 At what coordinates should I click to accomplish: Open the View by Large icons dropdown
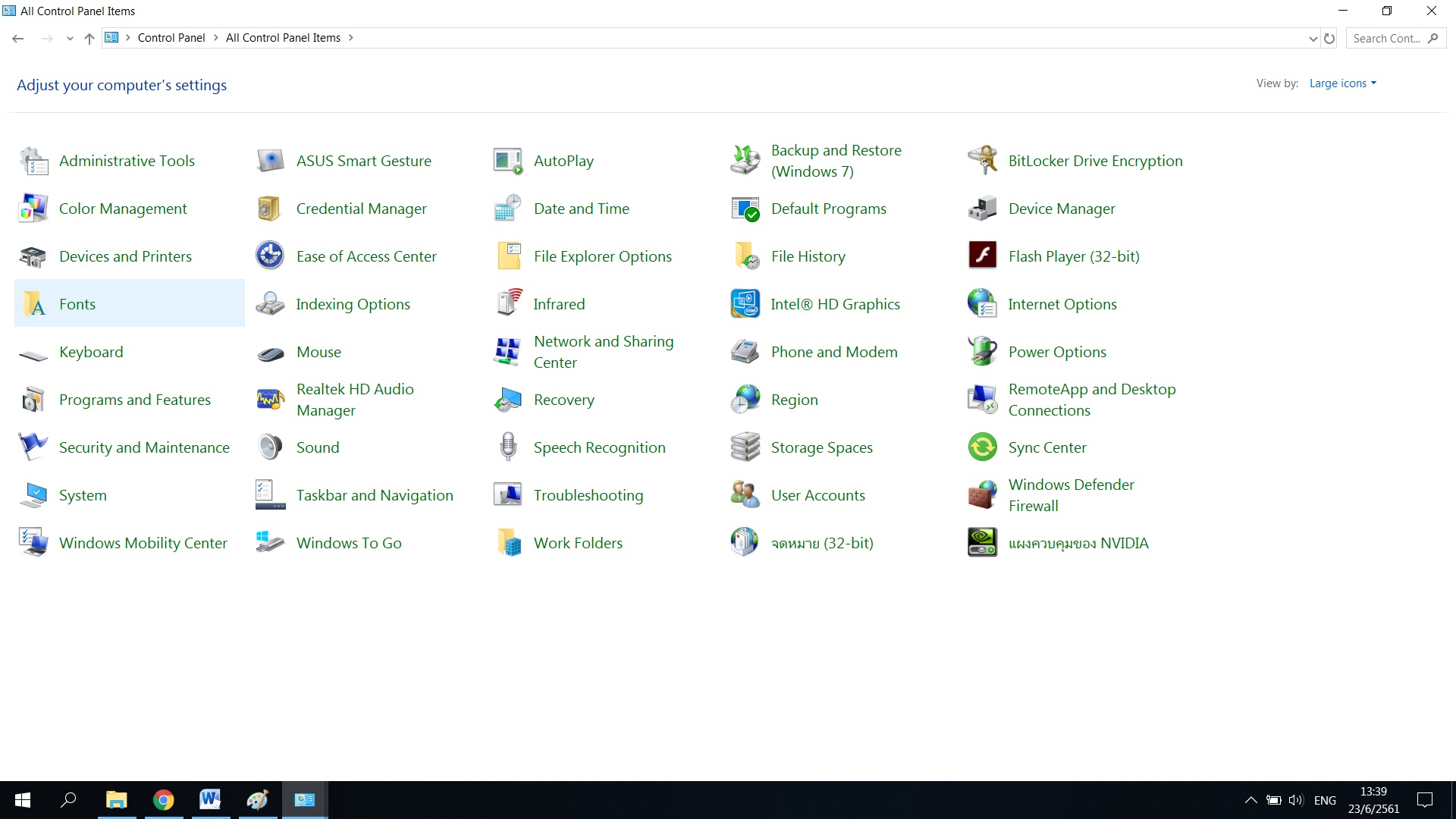(1342, 83)
